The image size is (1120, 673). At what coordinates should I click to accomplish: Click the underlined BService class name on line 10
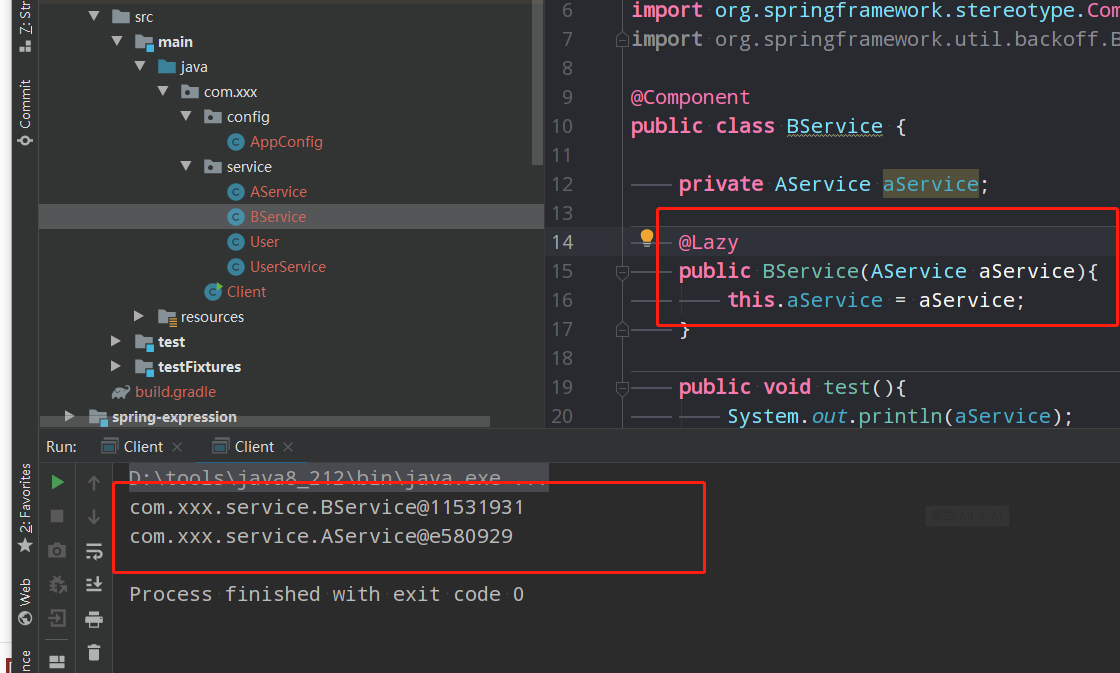834,126
